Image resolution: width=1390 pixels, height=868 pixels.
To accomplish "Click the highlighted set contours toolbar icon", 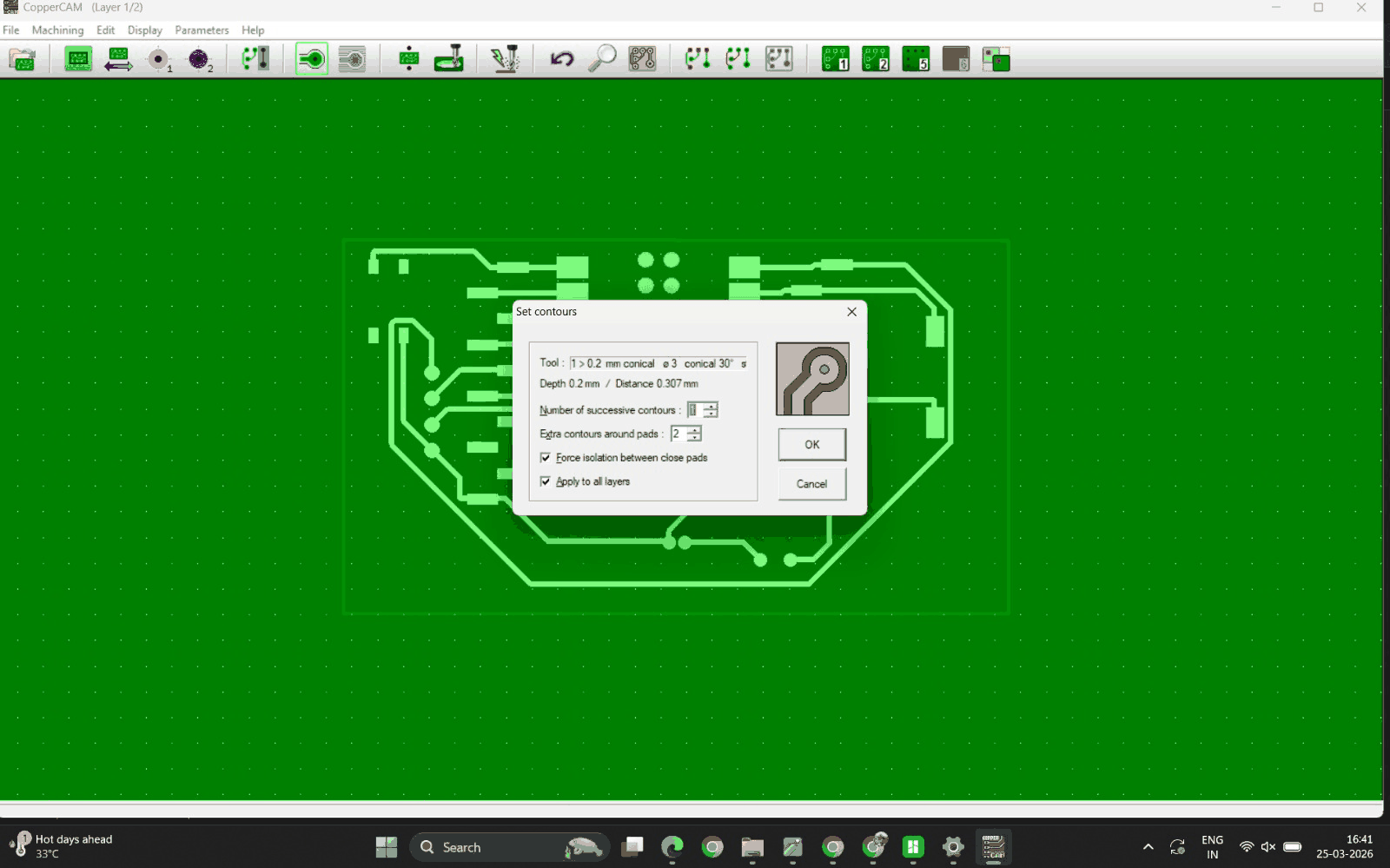I will [x=312, y=59].
